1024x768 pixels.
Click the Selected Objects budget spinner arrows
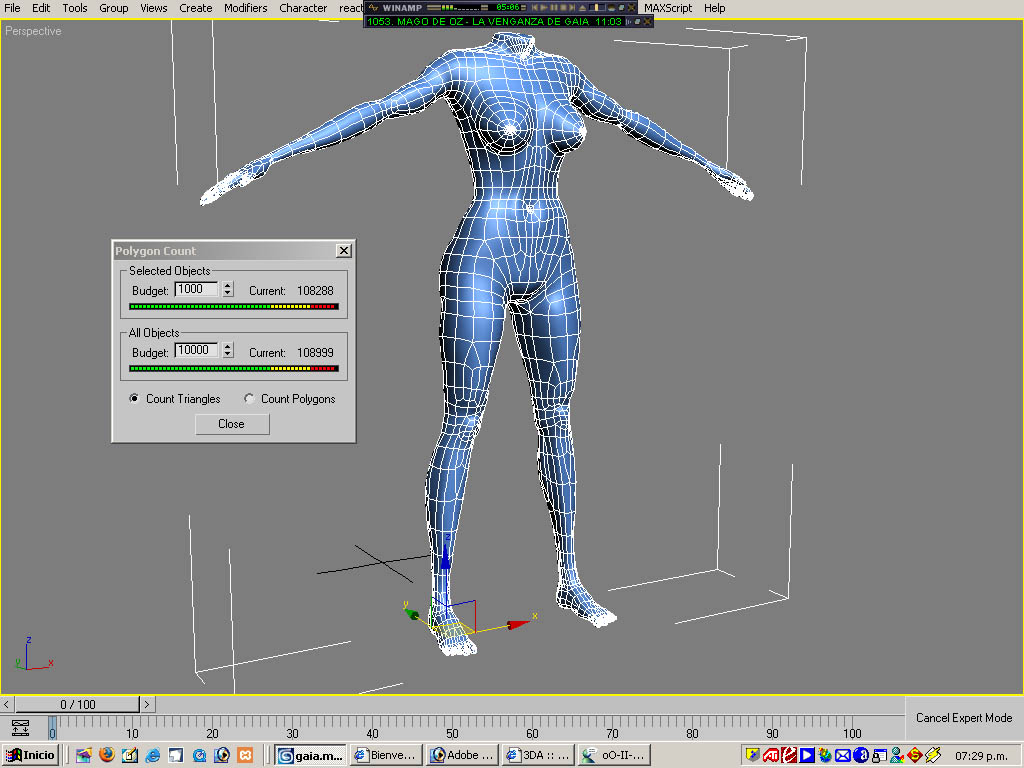pyautogui.click(x=227, y=289)
